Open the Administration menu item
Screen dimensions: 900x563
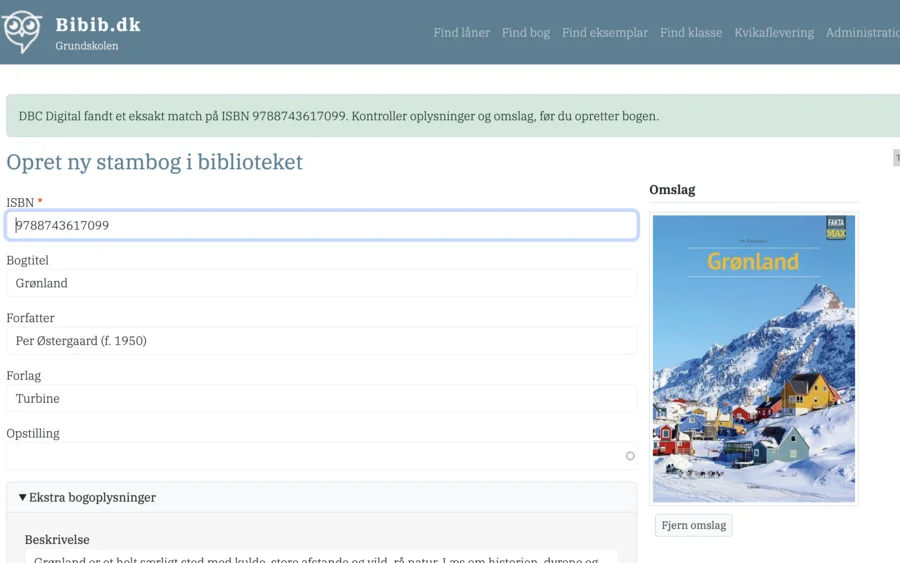point(863,33)
